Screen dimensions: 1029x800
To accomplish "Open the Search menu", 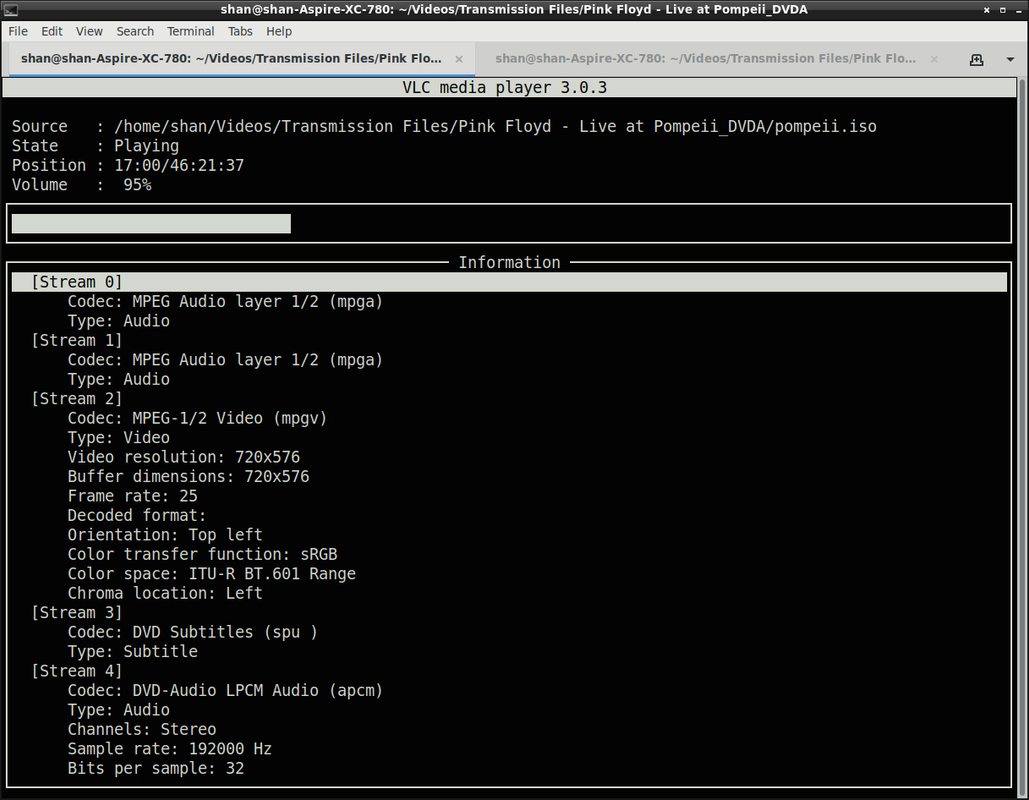I will point(135,32).
